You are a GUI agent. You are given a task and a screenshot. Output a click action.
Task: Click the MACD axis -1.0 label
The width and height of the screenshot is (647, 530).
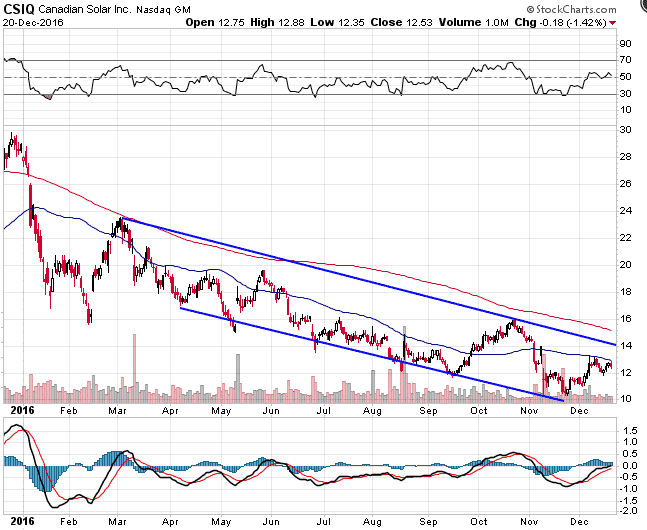point(629,489)
